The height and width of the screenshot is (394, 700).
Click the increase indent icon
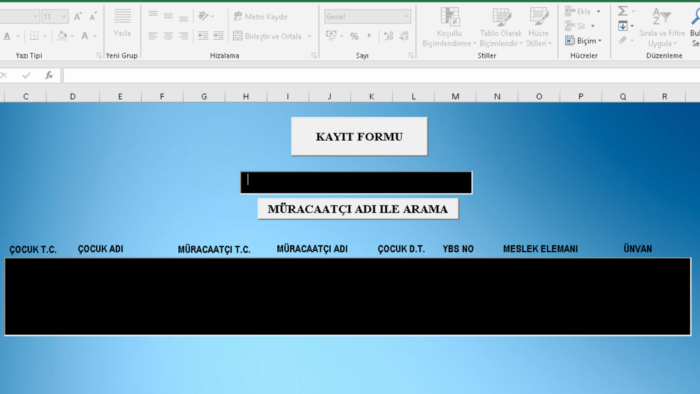(218, 36)
